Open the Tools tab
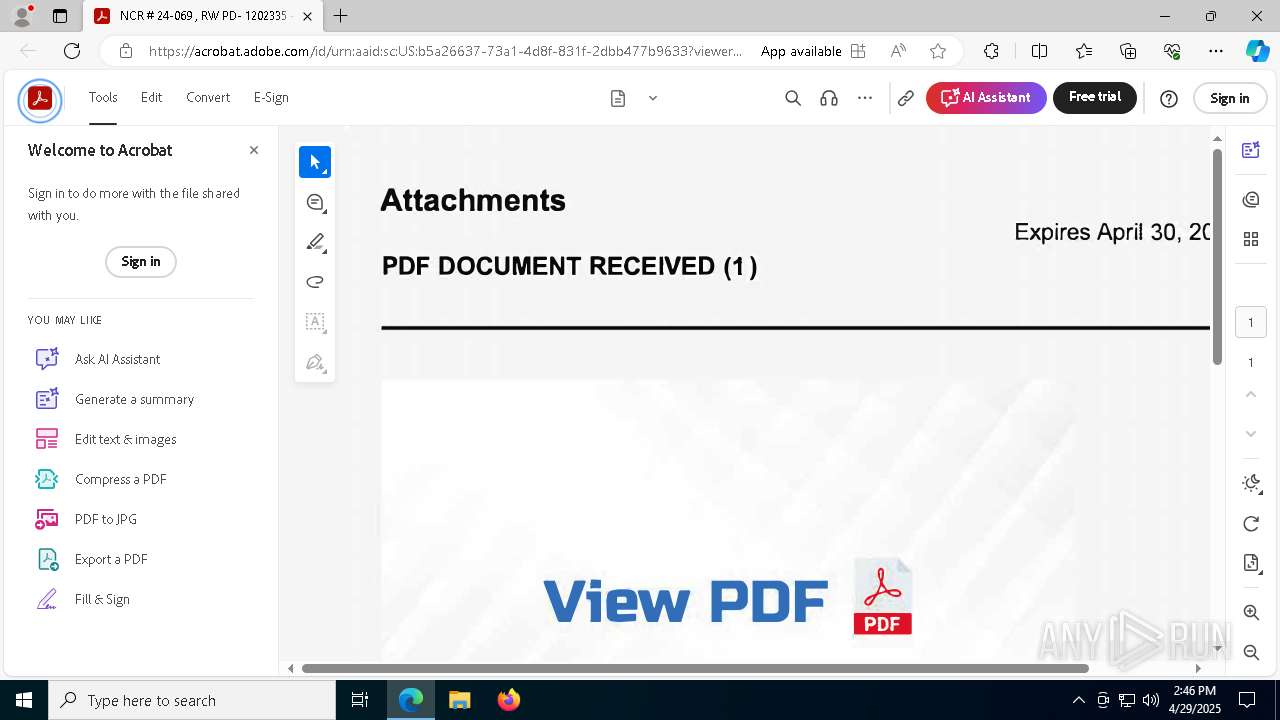 (x=103, y=98)
